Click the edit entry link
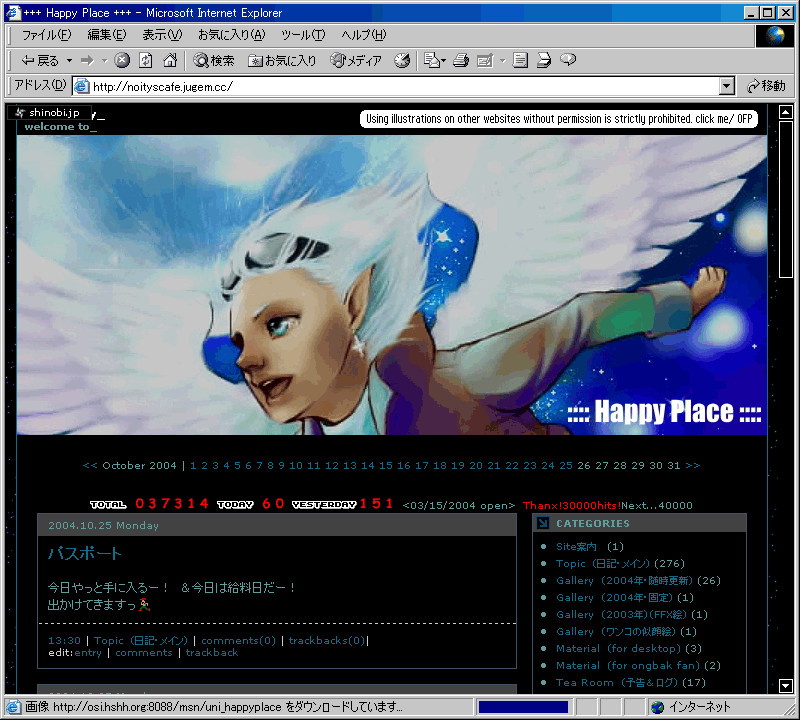800x720 pixels. 88,653
